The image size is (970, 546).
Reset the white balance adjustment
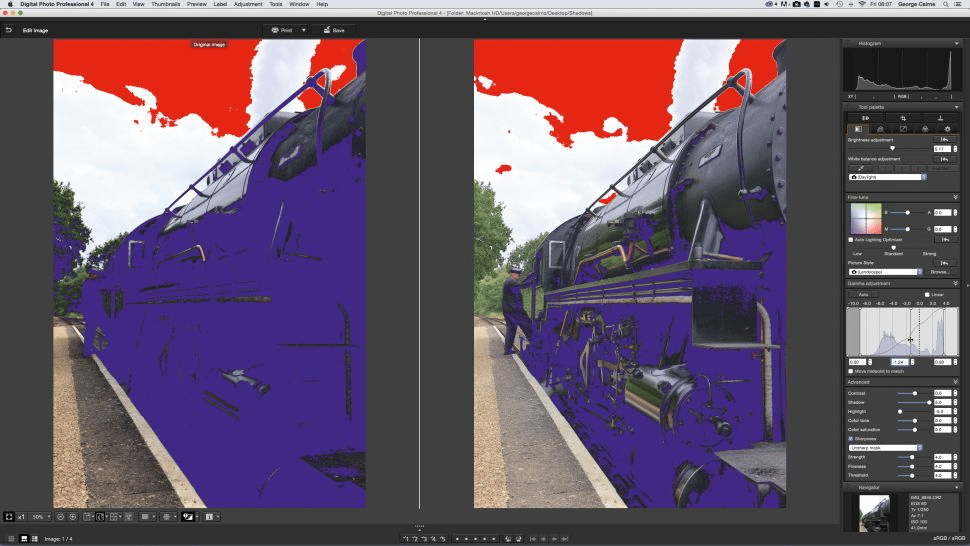(x=945, y=159)
